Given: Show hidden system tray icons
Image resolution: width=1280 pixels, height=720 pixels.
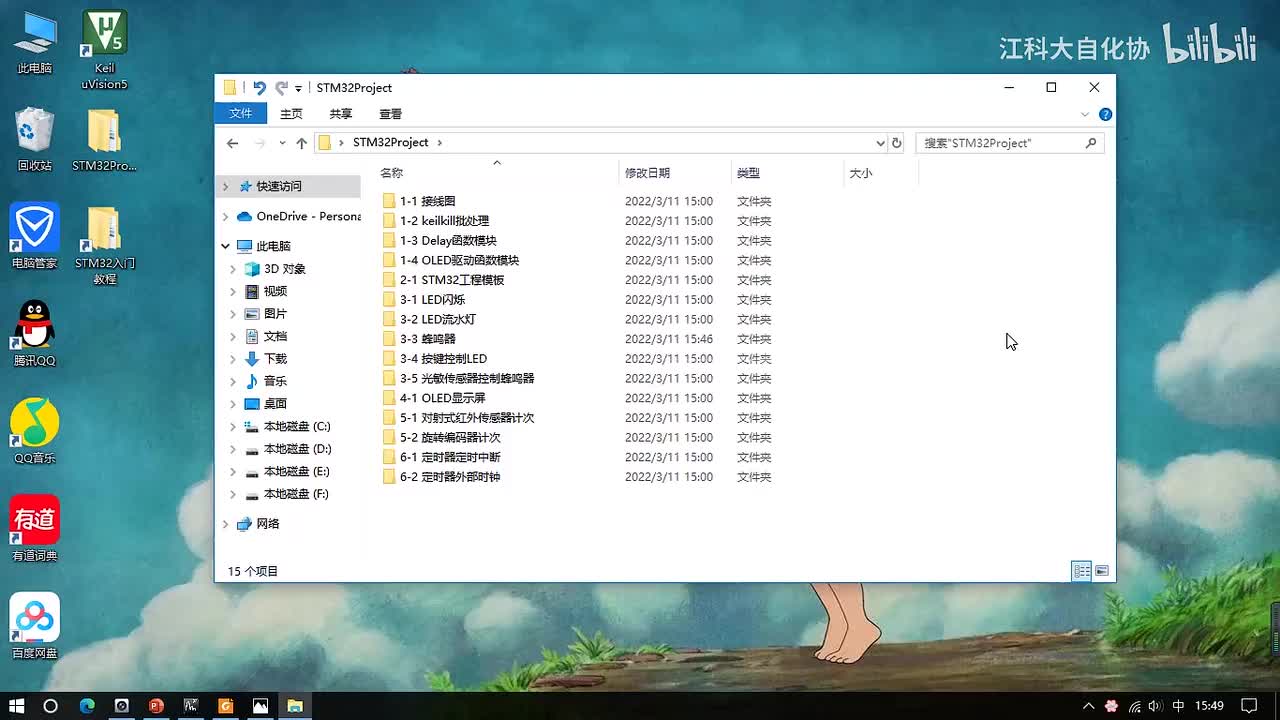Looking at the screenshot, I should pyautogui.click(x=1088, y=705).
